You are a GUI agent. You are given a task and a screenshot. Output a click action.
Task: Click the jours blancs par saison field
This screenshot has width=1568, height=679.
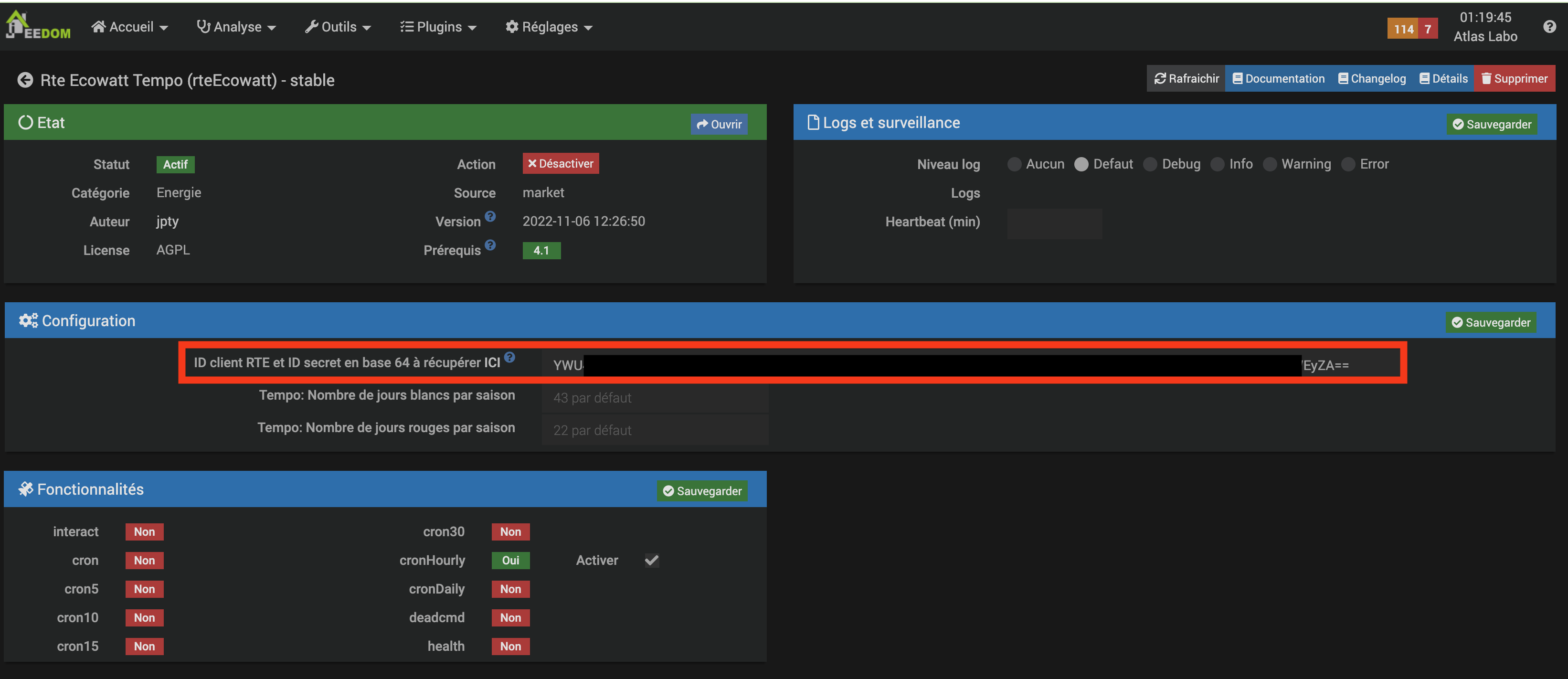point(654,398)
